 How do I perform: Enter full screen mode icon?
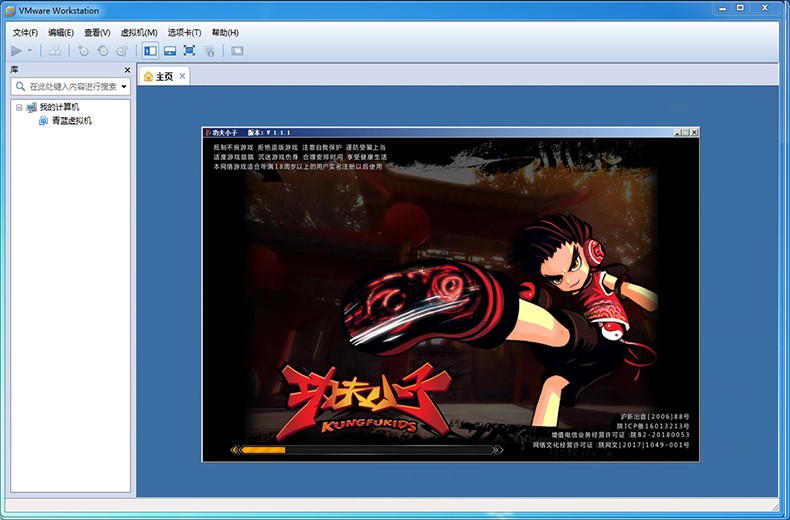pyautogui.click(x=189, y=50)
